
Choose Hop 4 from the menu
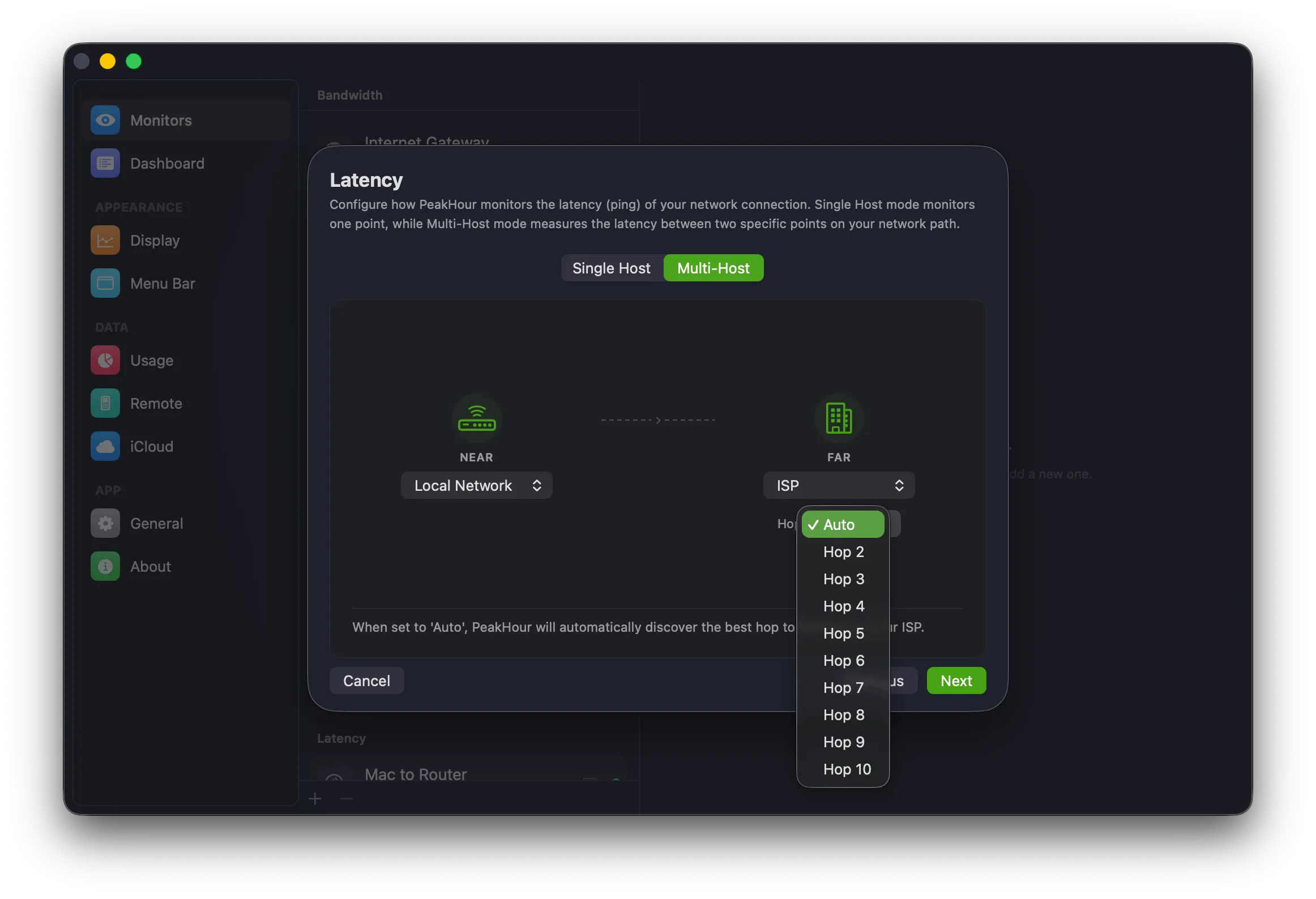843,606
